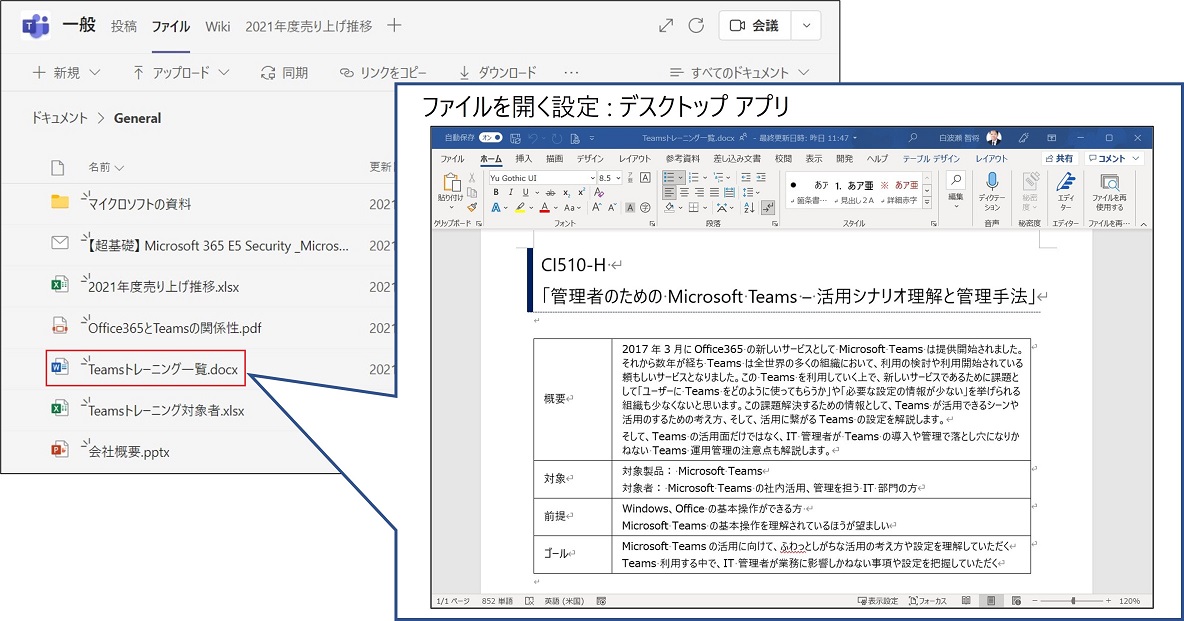Click the Reuse Files icon in Word

tap(1109, 182)
